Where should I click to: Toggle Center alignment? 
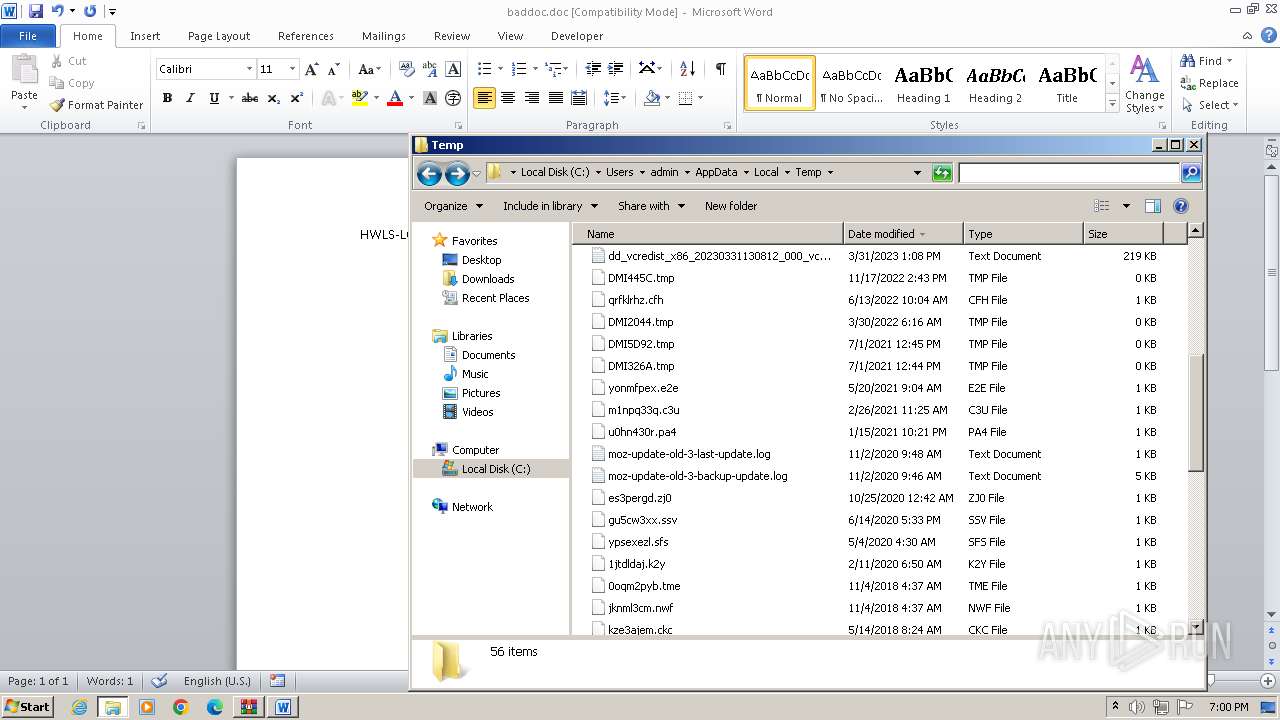(x=508, y=98)
